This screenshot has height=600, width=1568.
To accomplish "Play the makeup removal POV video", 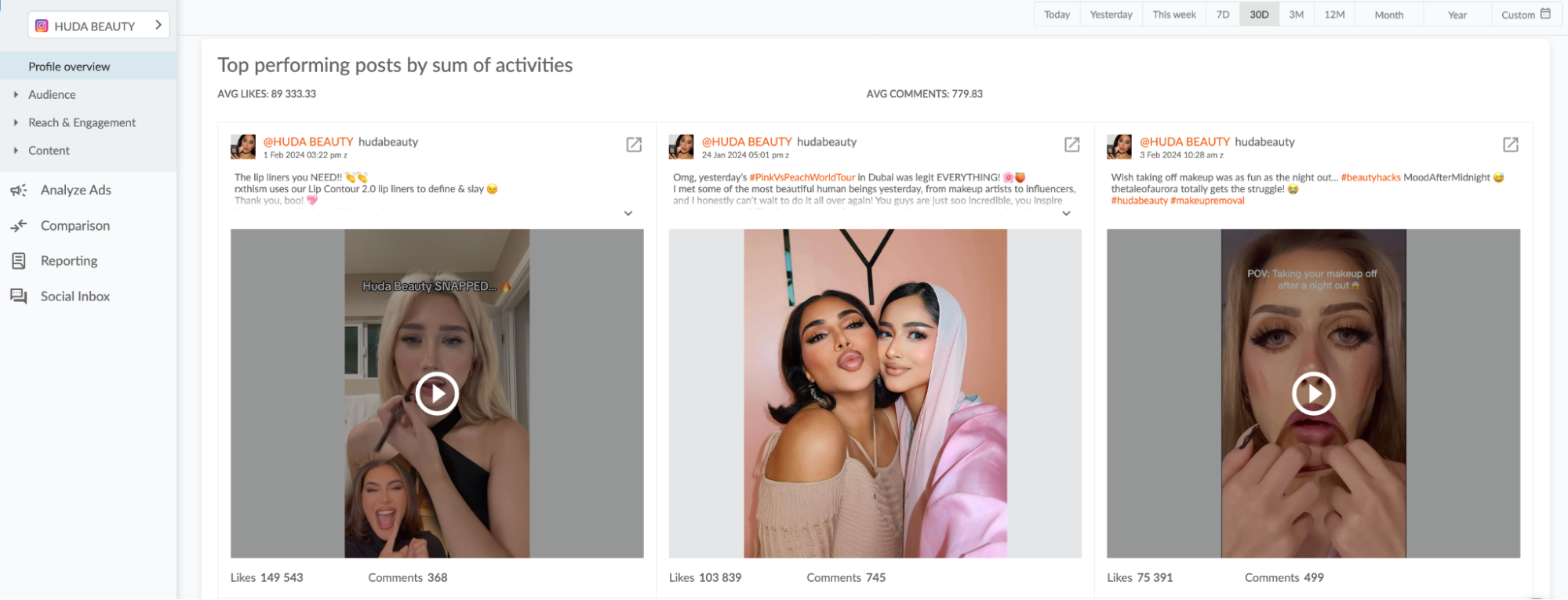I will pos(1313,393).
